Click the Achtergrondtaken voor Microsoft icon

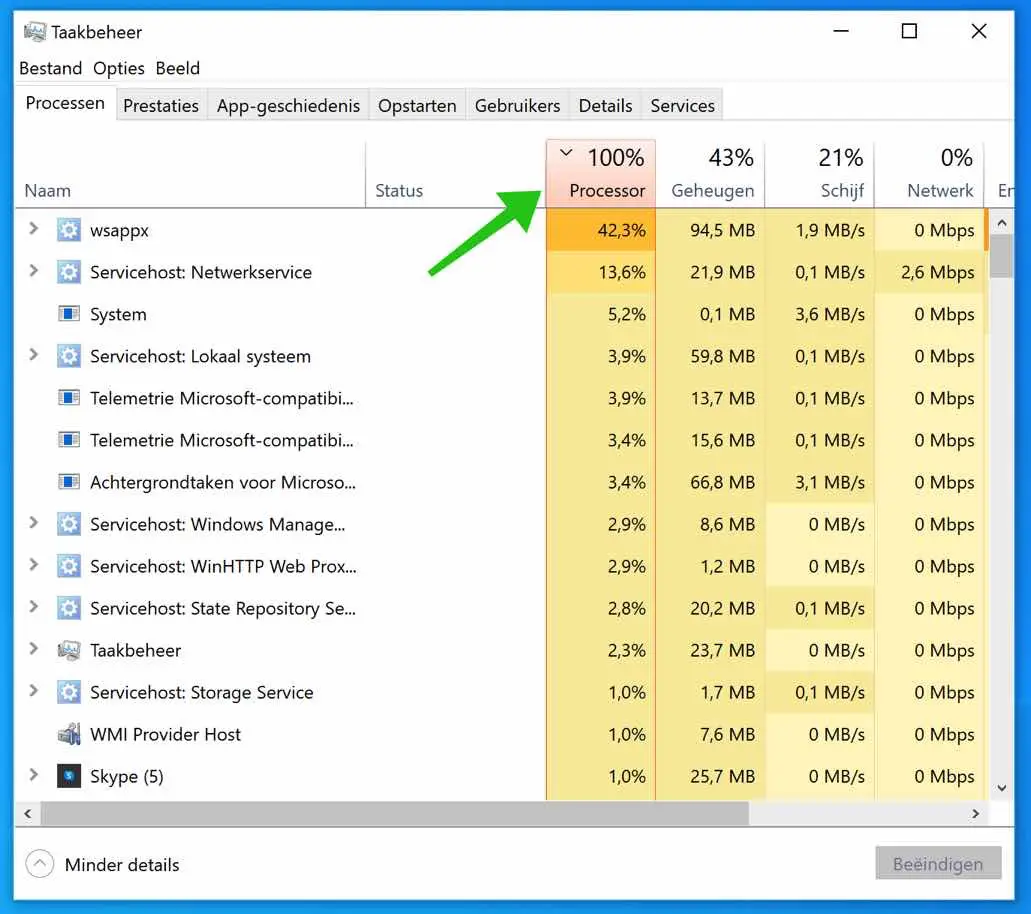pyautogui.click(x=68, y=482)
